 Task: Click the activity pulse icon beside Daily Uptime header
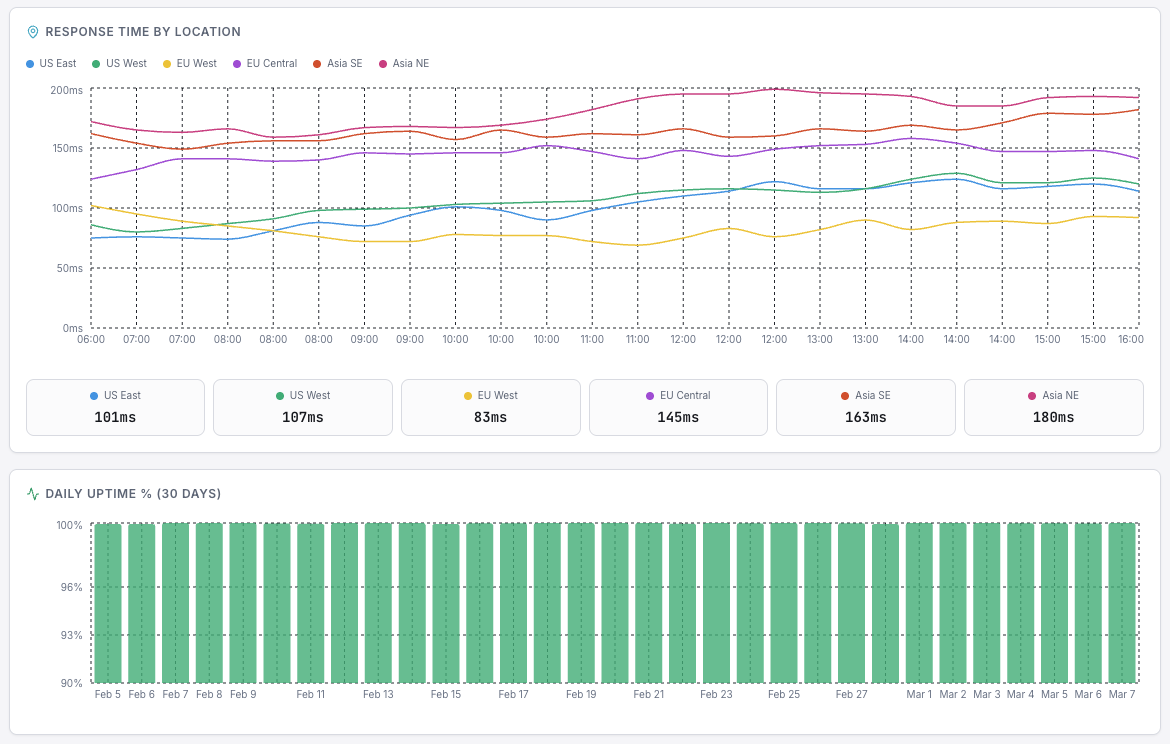(34, 493)
